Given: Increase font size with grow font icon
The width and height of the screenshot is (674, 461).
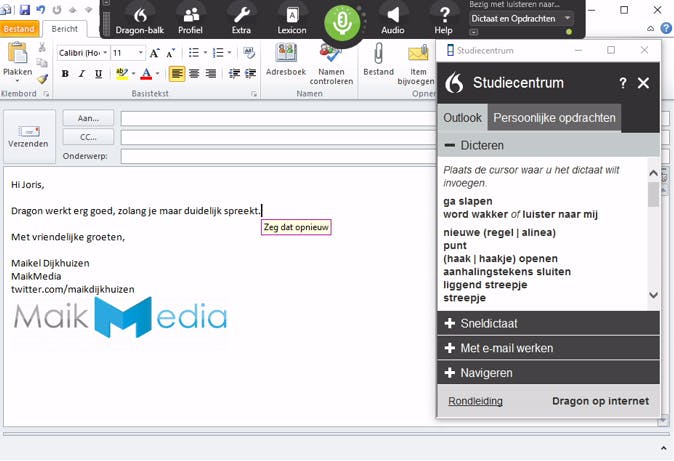Looking at the screenshot, I should 154,53.
